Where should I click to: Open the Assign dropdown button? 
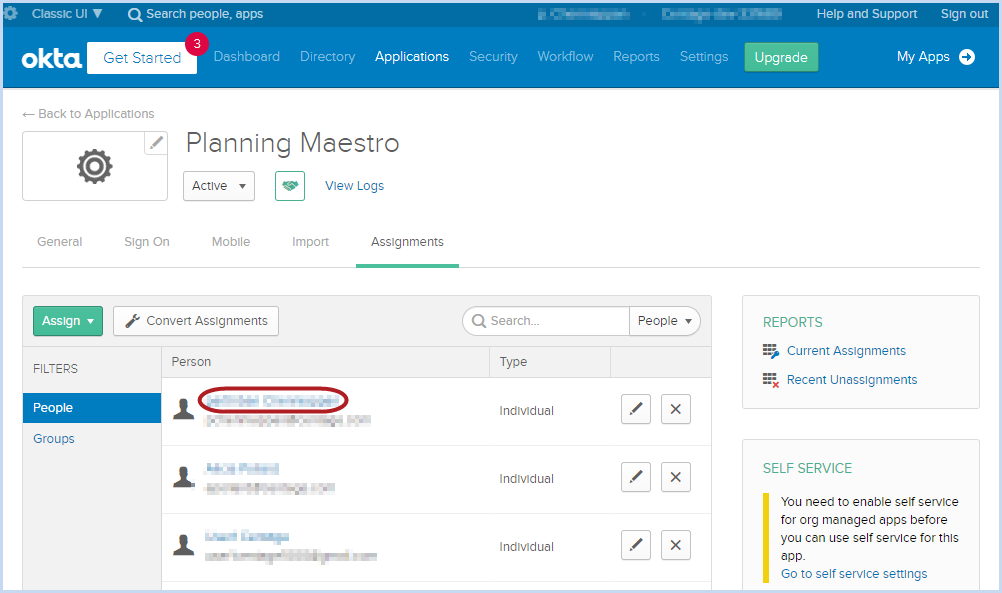click(x=68, y=321)
